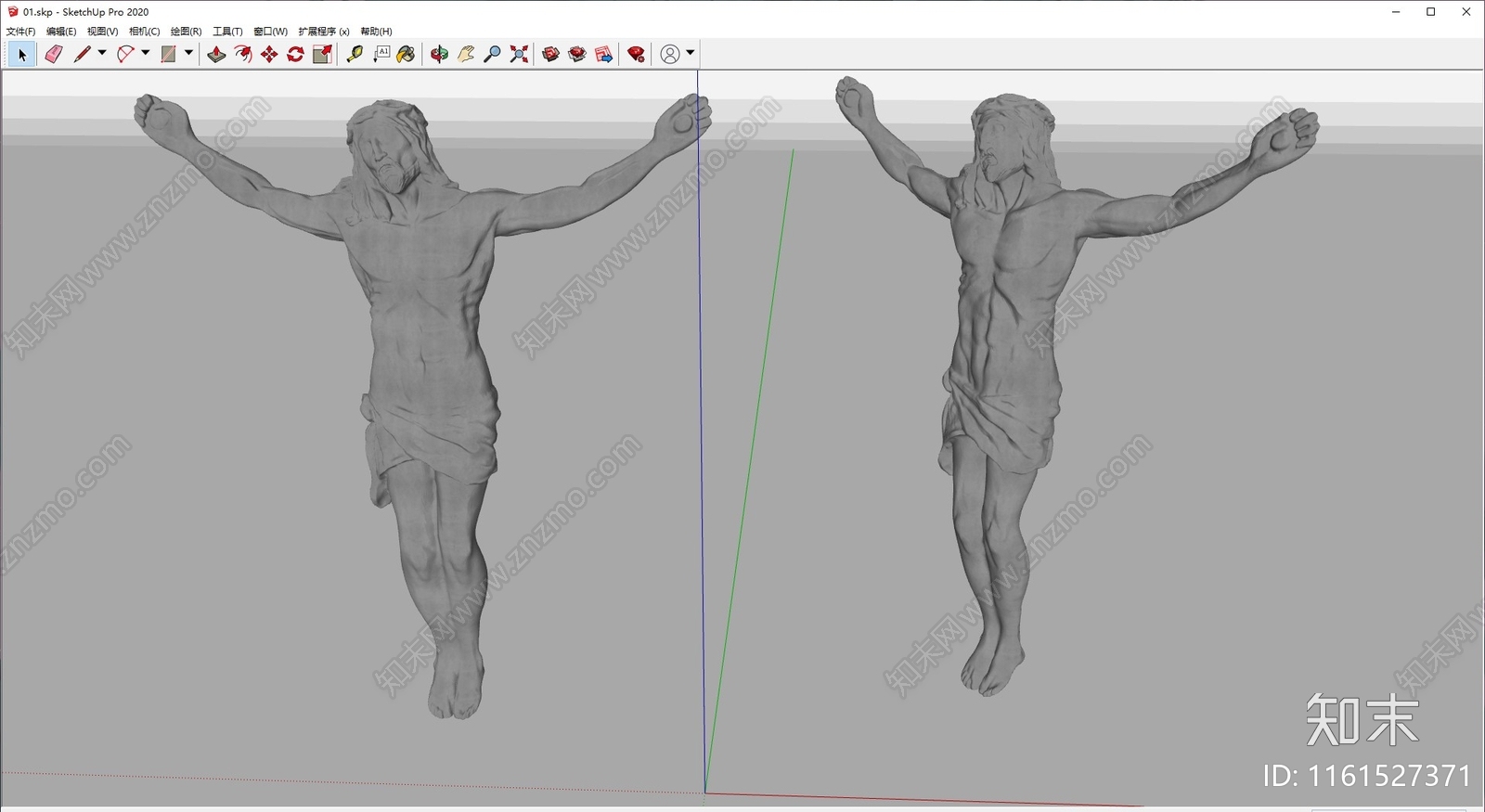This screenshot has width=1485, height=812.
Task: Activate the Push/Pull tool
Action: click(x=216, y=55)
